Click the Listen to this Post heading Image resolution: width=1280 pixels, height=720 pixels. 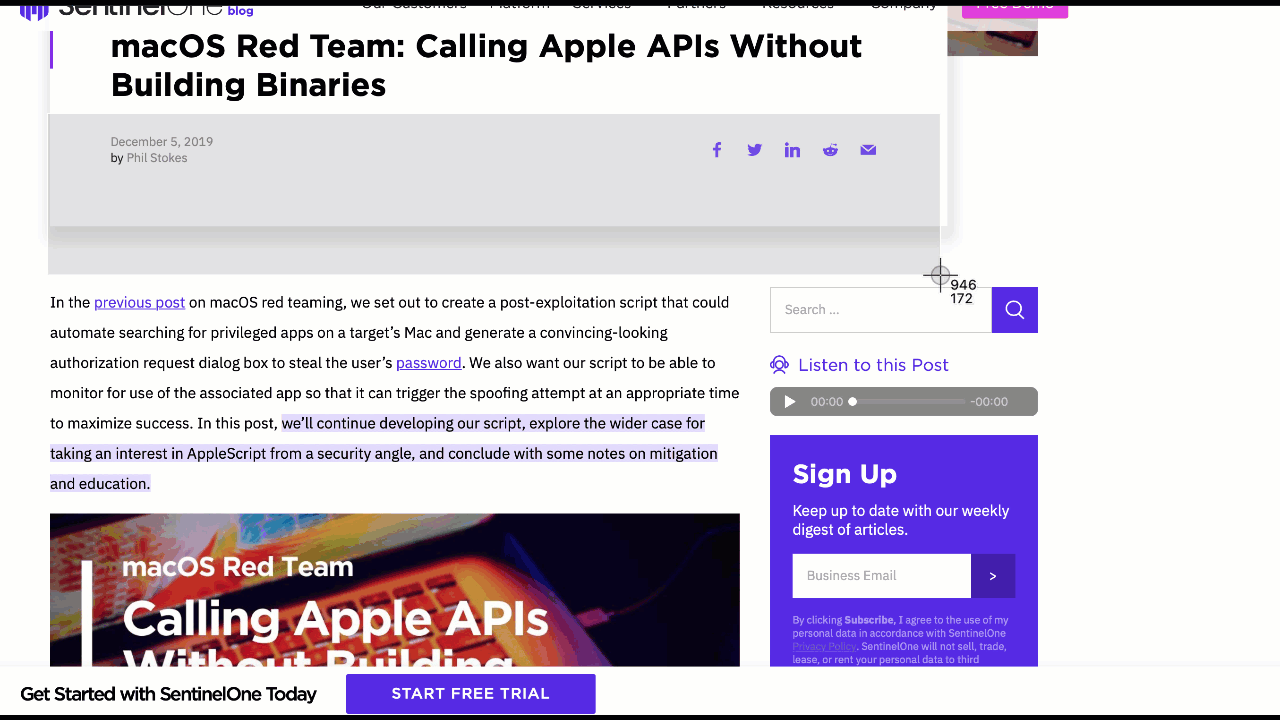873,365
